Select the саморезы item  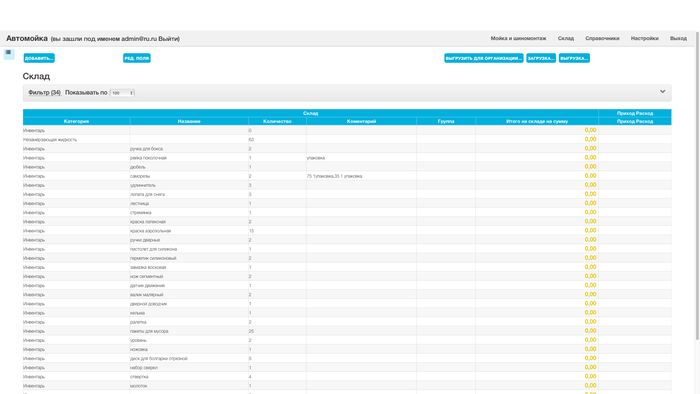(x=140, y=176)
